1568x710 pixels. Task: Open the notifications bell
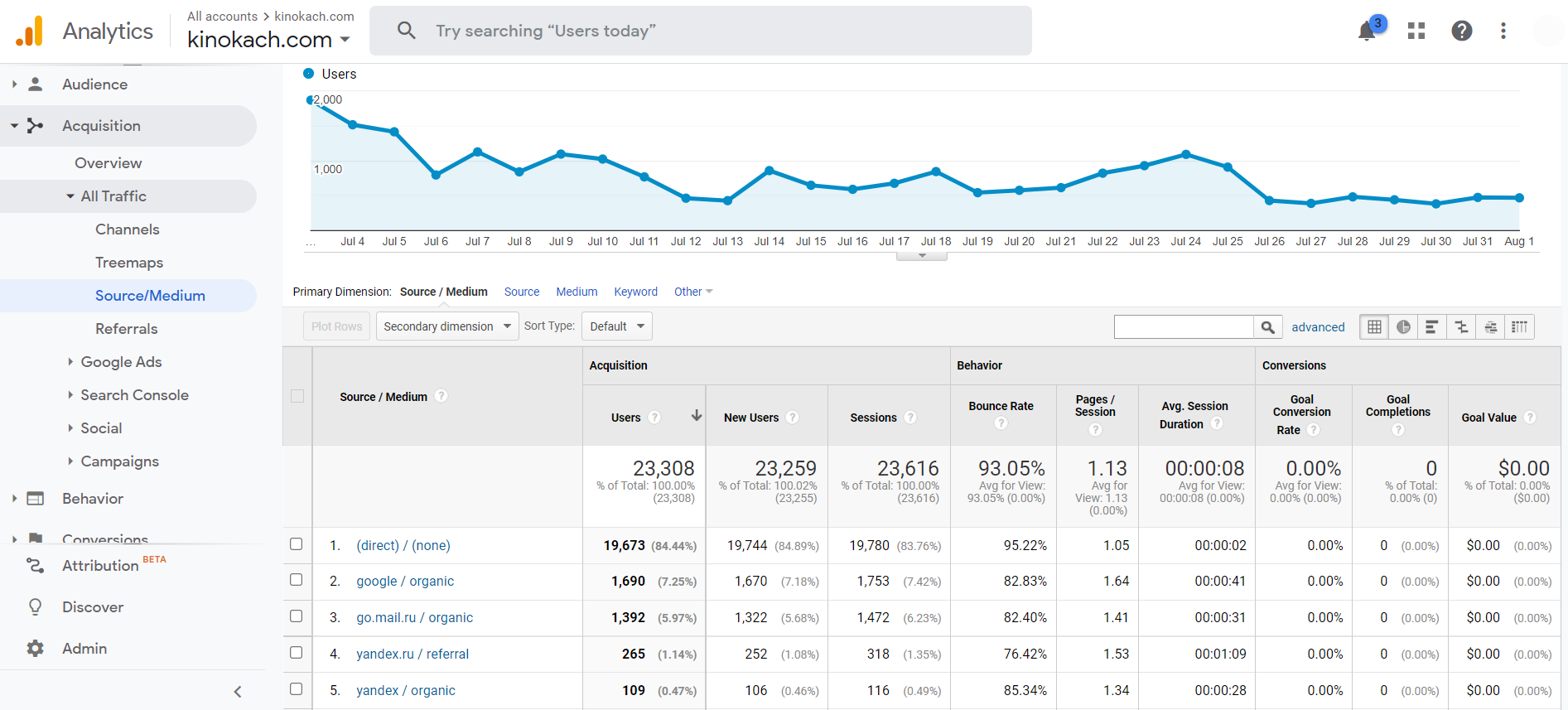point(1367,31)
